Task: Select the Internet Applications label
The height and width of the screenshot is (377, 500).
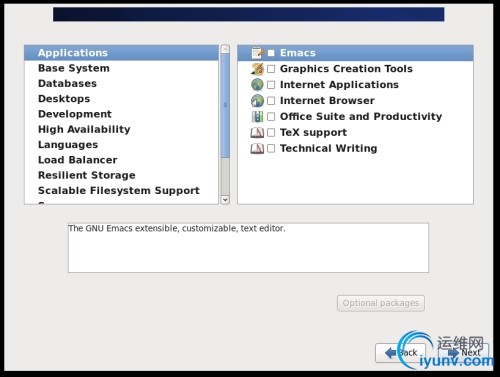Action: [x=339, y=85]
